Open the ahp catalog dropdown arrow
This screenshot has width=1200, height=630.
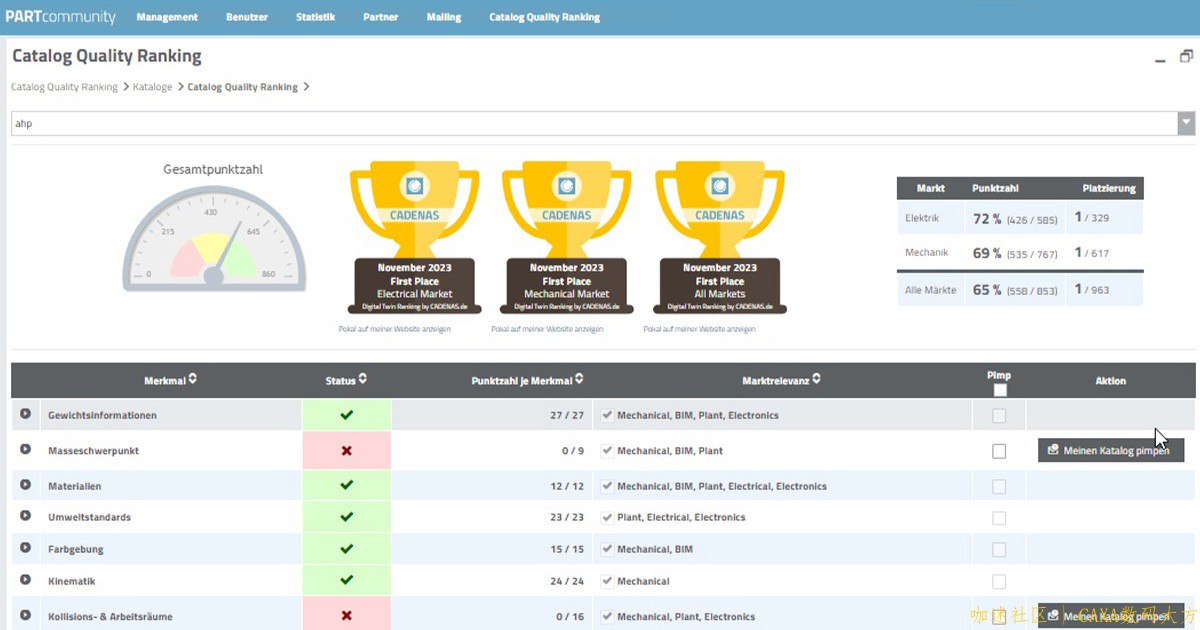click(1186, 123)
